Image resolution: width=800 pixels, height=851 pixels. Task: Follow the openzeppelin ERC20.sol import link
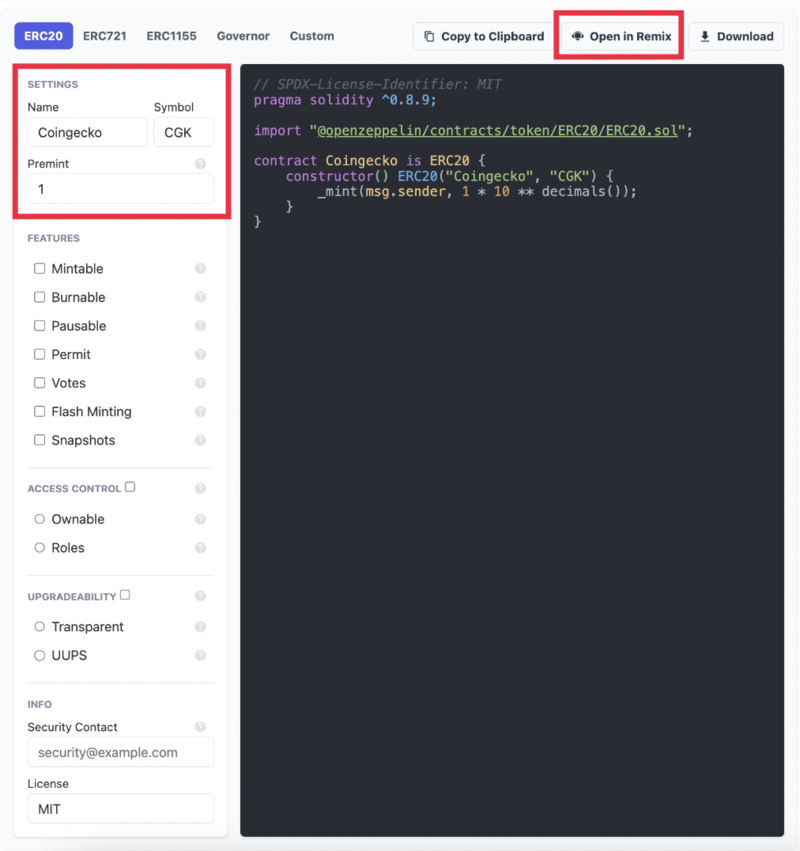tap(497, 131)
